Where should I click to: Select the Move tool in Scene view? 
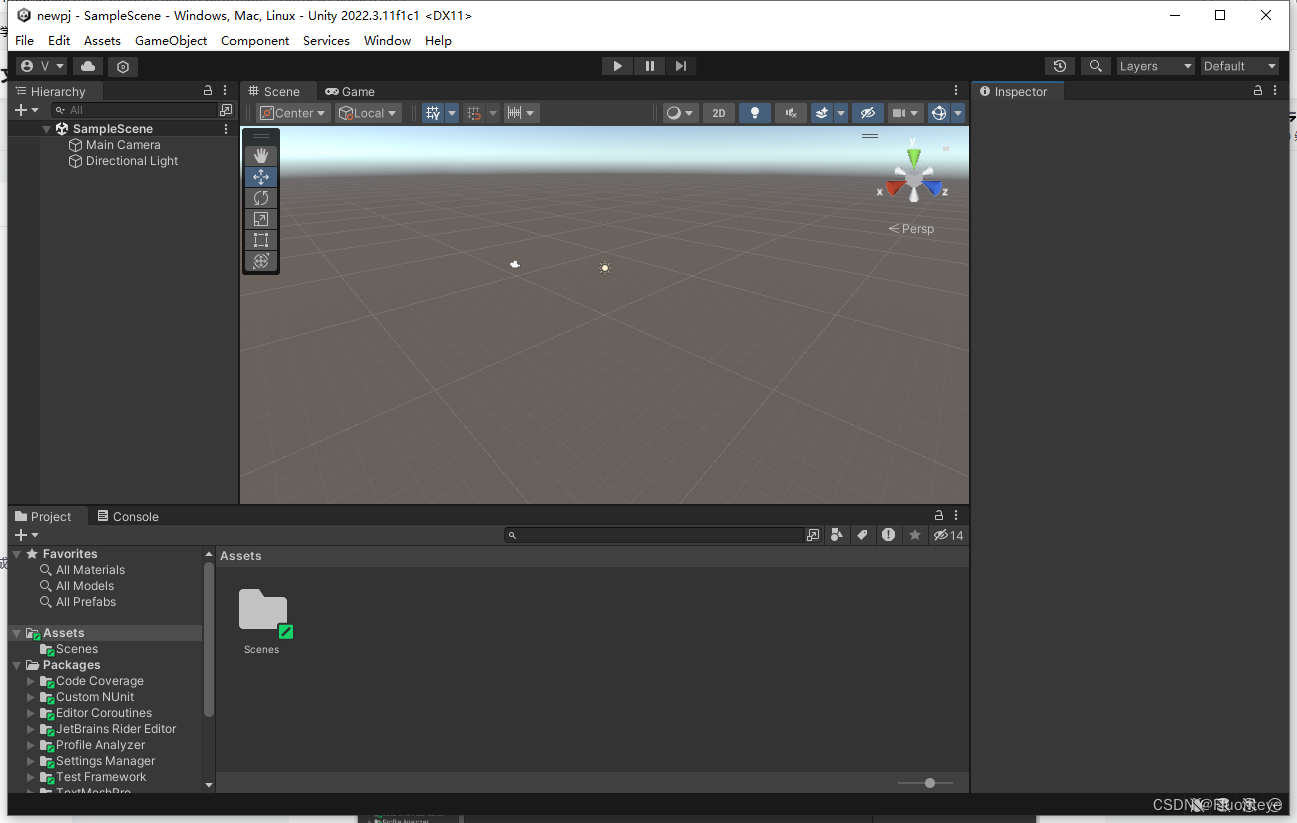(261, 176)
